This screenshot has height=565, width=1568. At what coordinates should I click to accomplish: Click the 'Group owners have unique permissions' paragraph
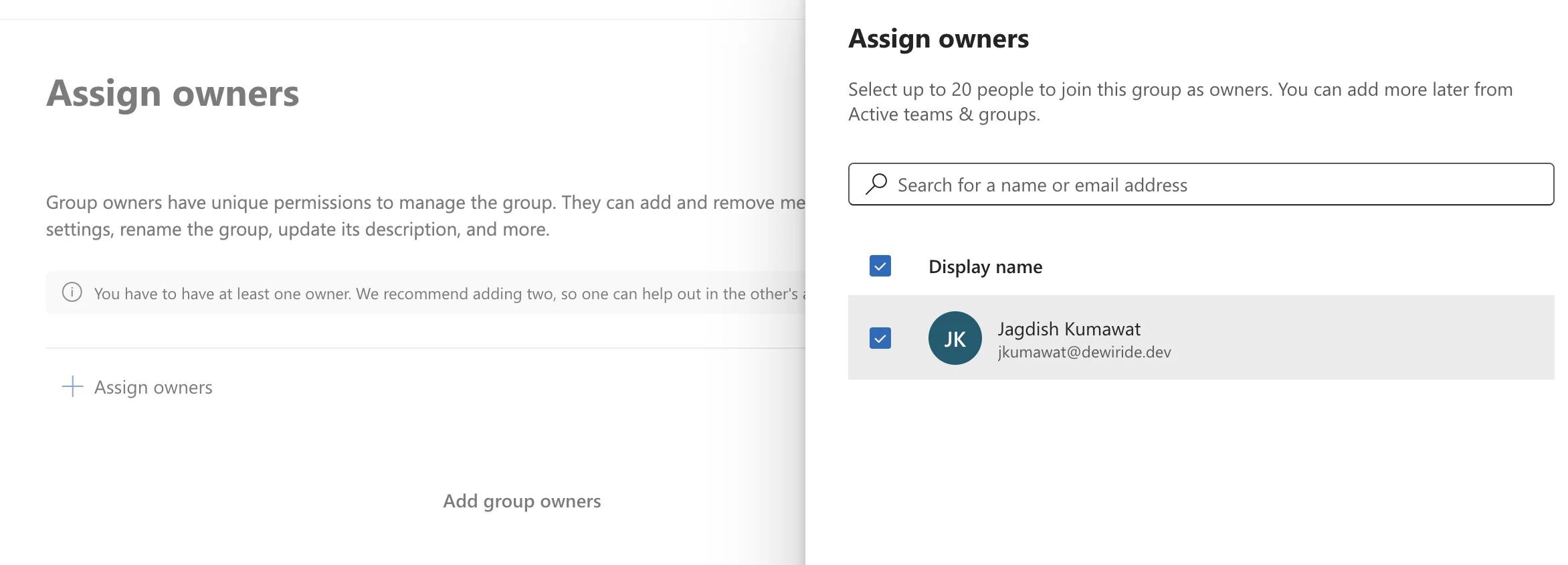pyautogui.click(x=425, y=216)
